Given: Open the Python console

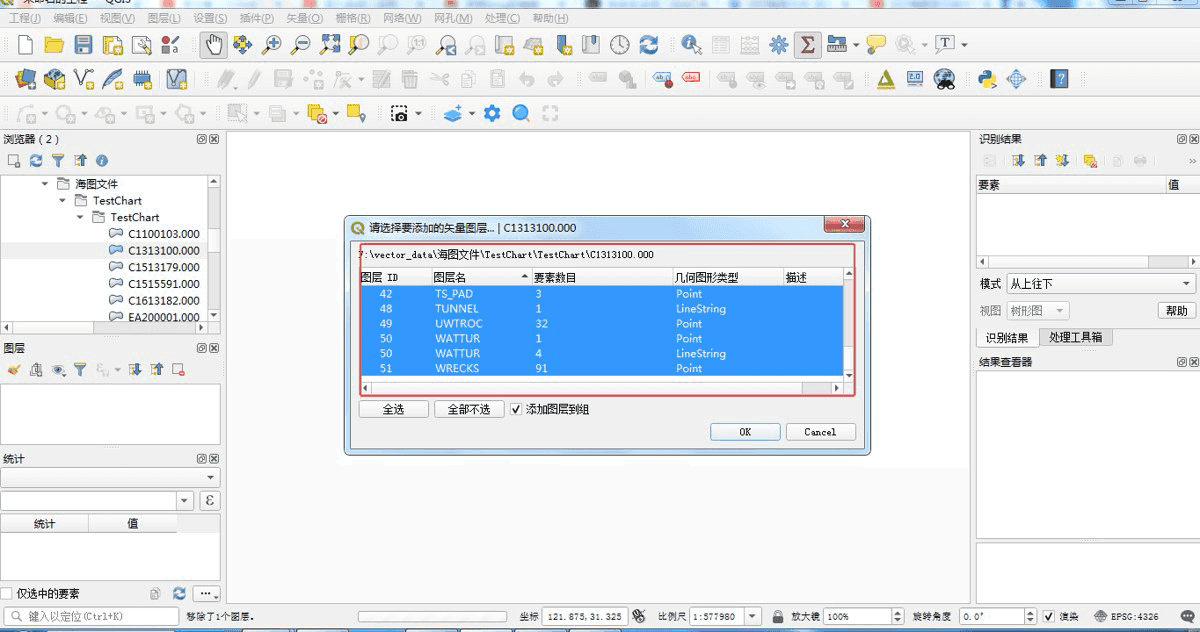Looking at the screenshot, I should pyautogui.click(x=987, y=78).
